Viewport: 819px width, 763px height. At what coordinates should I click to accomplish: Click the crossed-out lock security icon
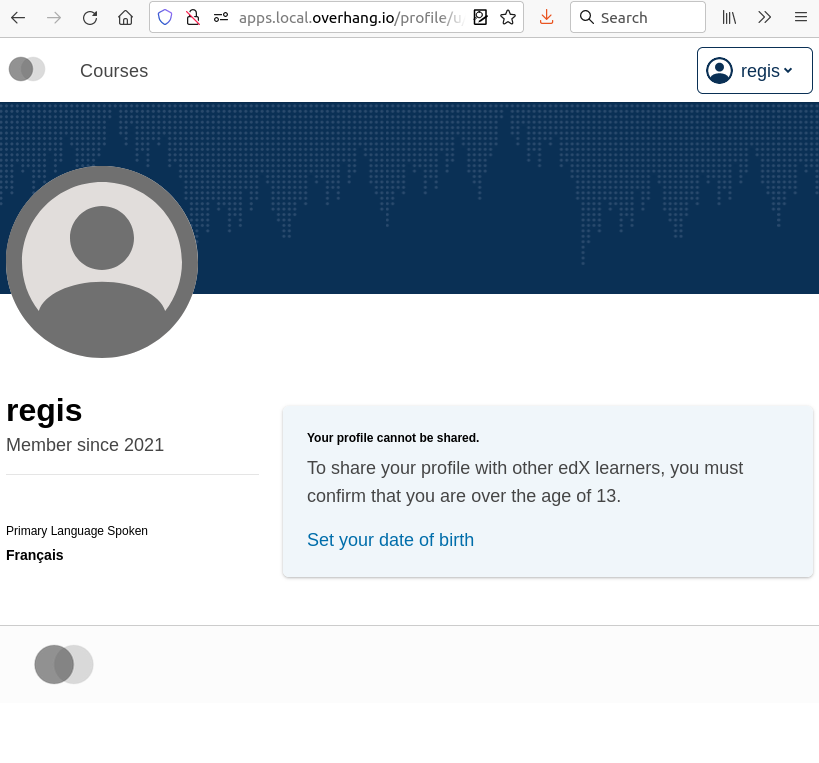[x=193, y=17]
